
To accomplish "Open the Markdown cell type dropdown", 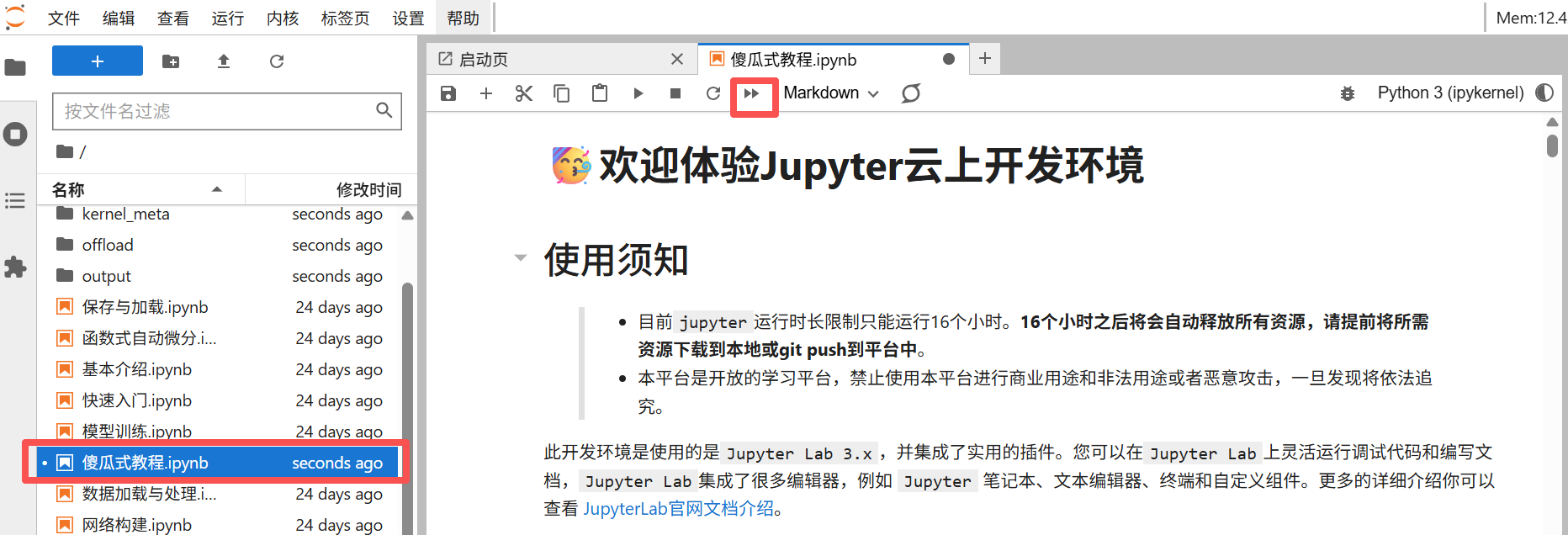I will click(x=831, y=93).
